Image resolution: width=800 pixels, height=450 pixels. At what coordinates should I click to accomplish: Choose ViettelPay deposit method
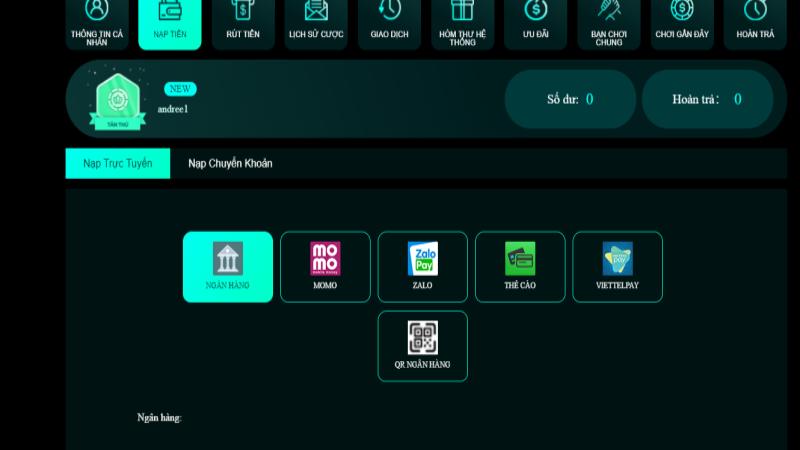click(617, 267)
